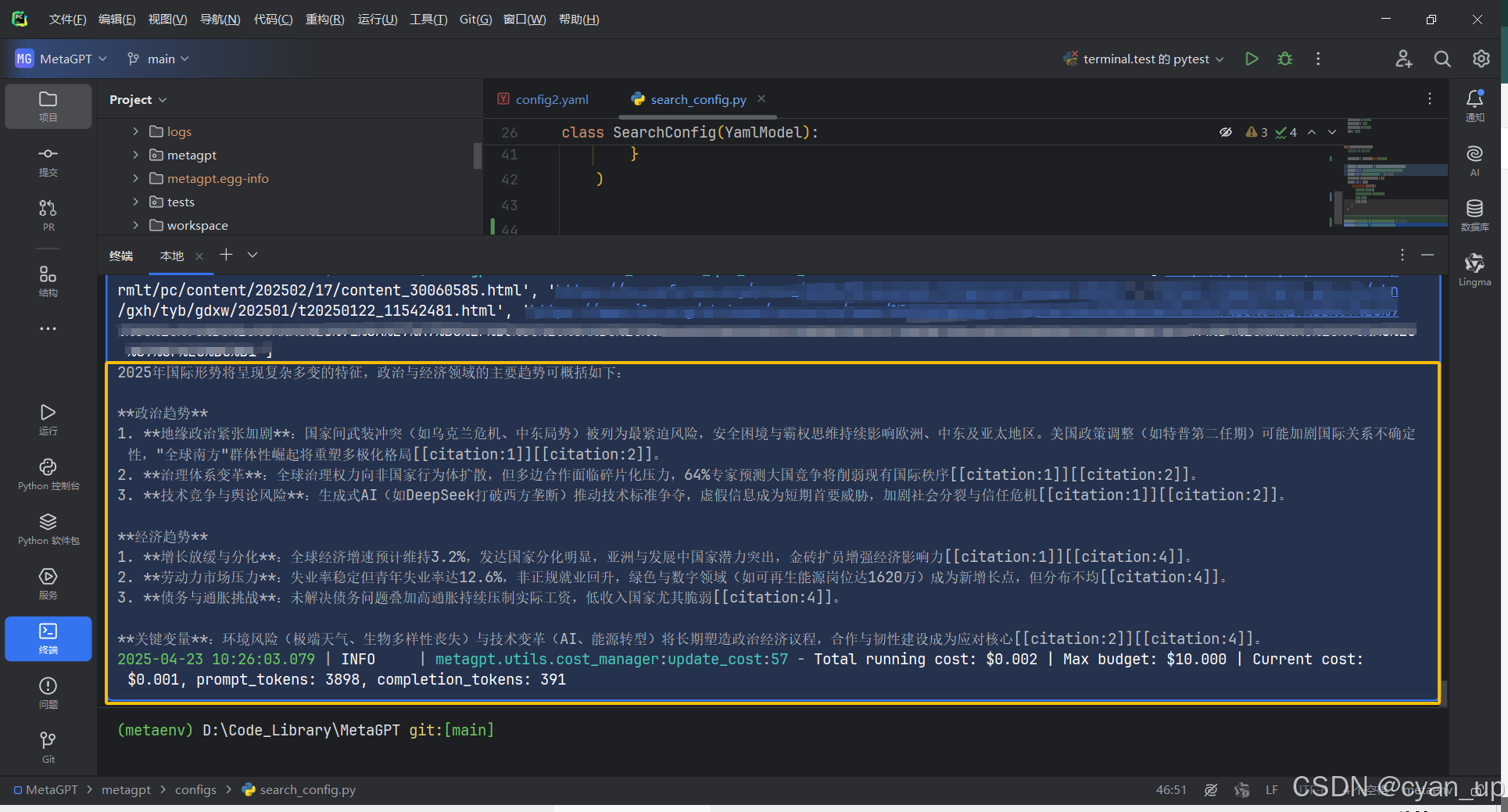Image resolution: width=1508 pixels, height=812 pixels.
Task: Open the 重构(R) menu
Action: 324,20
